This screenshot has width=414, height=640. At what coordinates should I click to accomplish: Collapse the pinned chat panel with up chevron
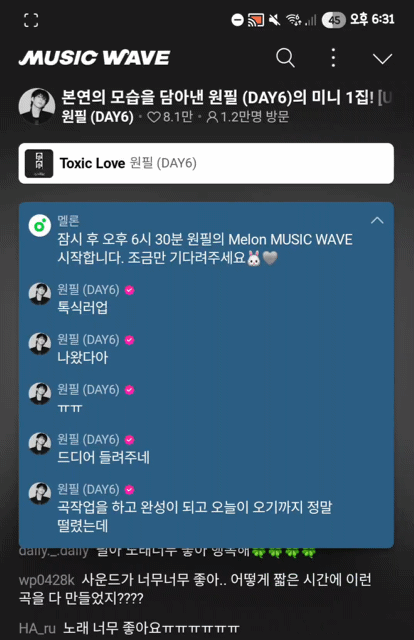(x=377, y=221)
